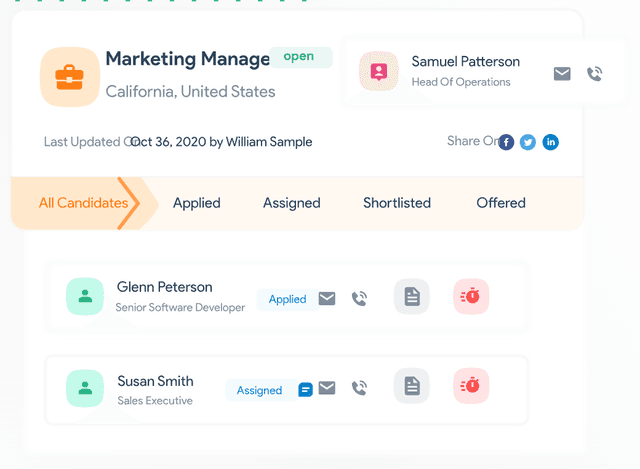The width and height of the screenshot is (640, 469).
Task: Click the green open status badge
Action: tap(299, 57)
